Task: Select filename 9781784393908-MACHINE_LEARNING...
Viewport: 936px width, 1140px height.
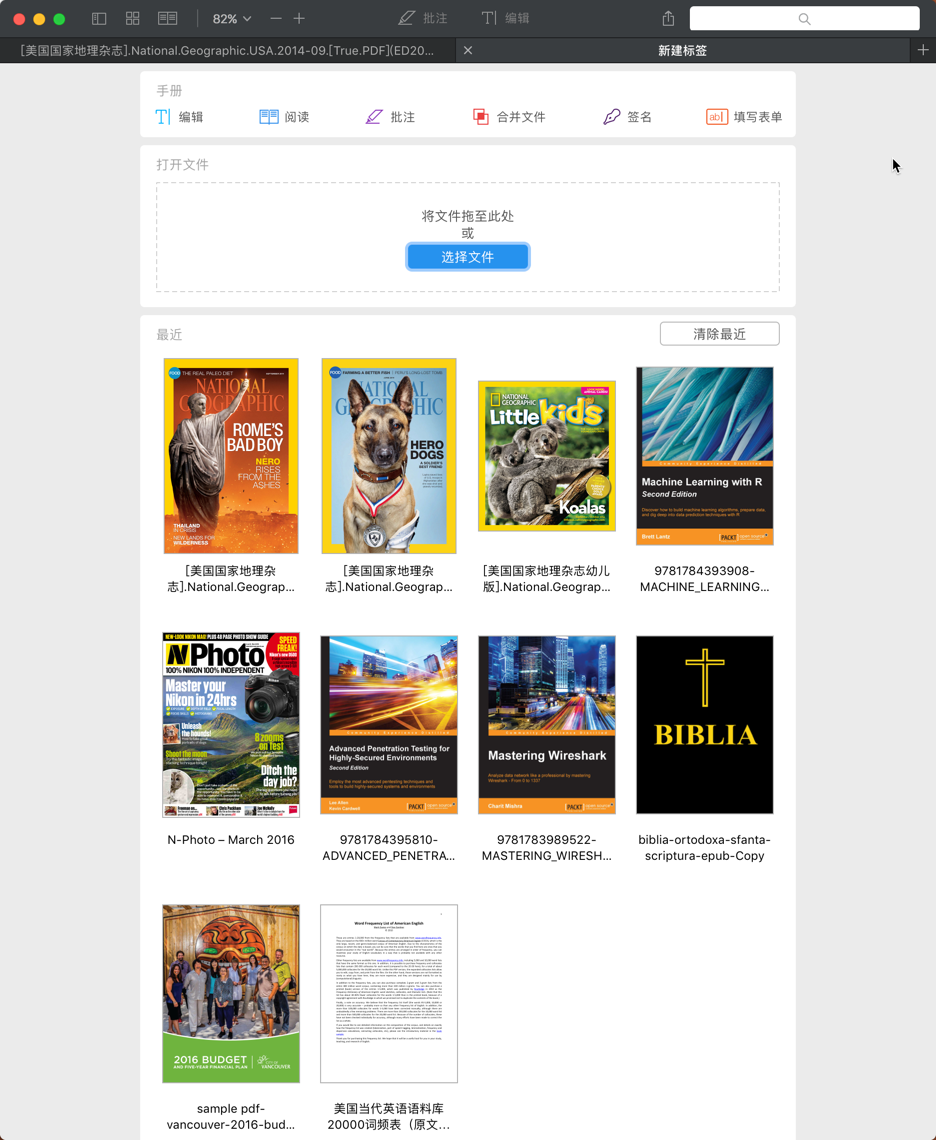Action: pyautogui.click(x=705, y=579)
